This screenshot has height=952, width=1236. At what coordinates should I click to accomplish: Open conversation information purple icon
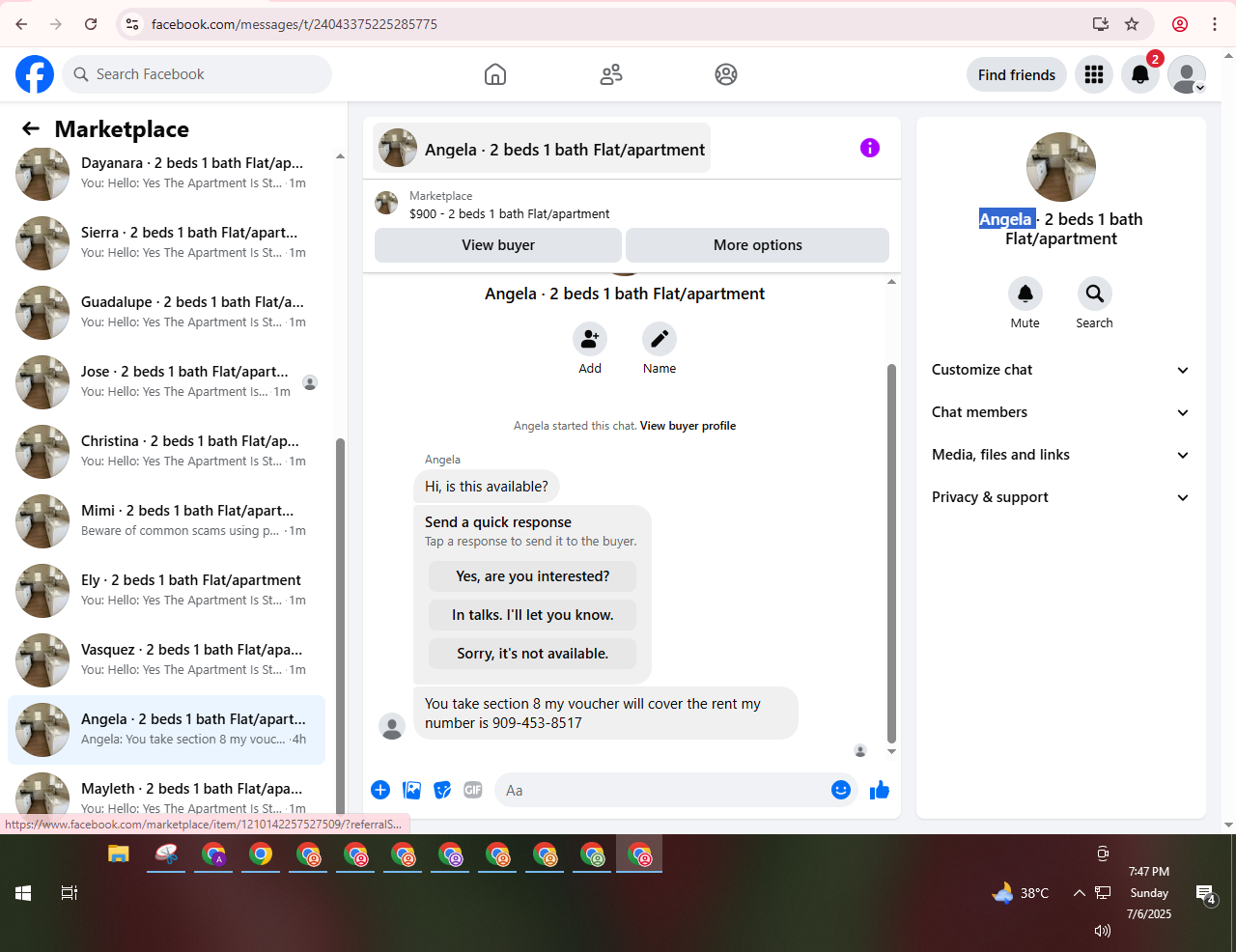[x=870, y=148]
